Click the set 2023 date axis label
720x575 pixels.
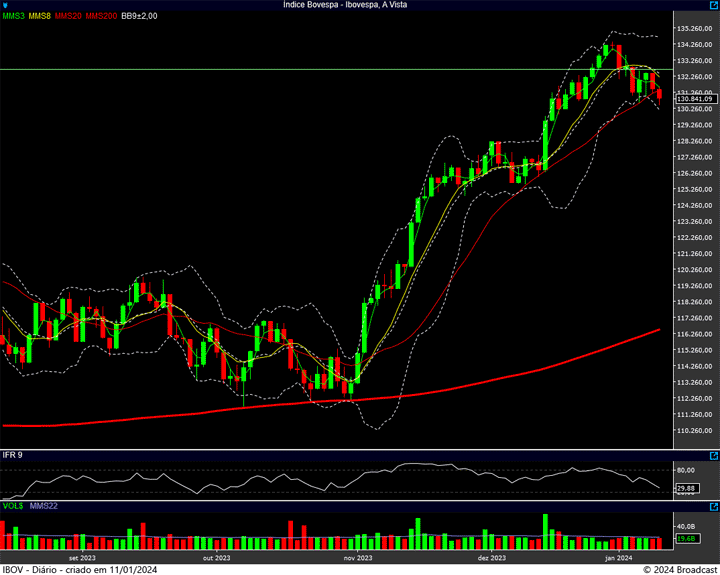pos(82,558)
